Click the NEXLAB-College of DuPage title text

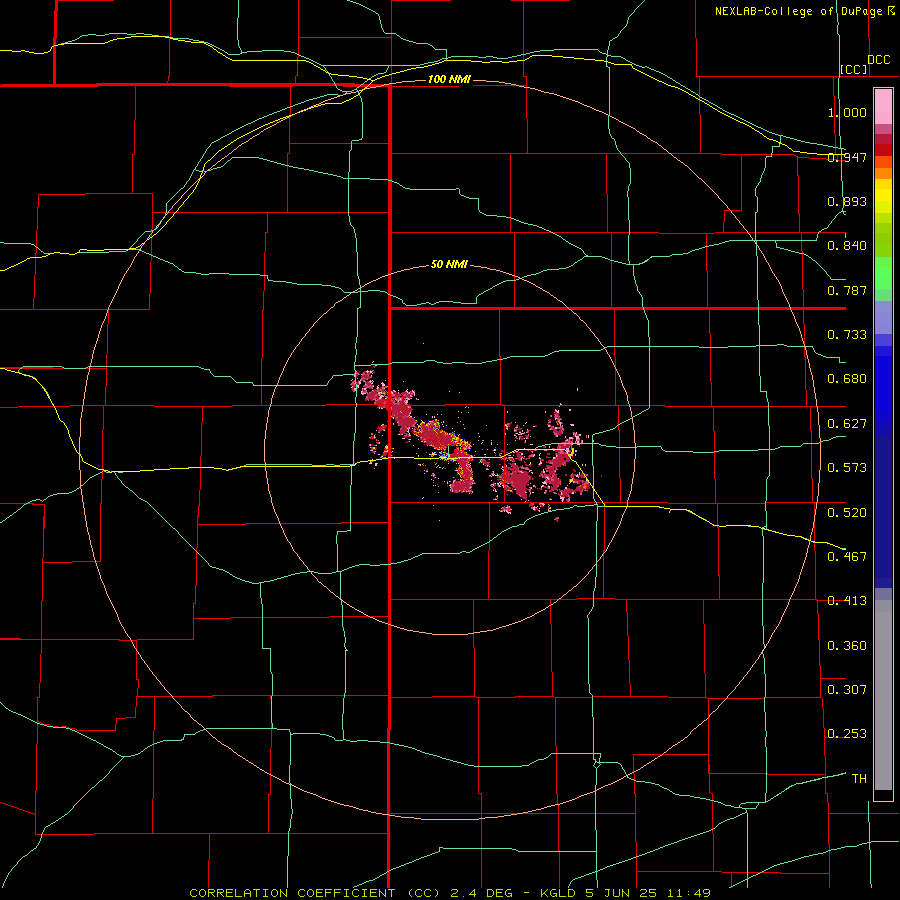point(798,11)
